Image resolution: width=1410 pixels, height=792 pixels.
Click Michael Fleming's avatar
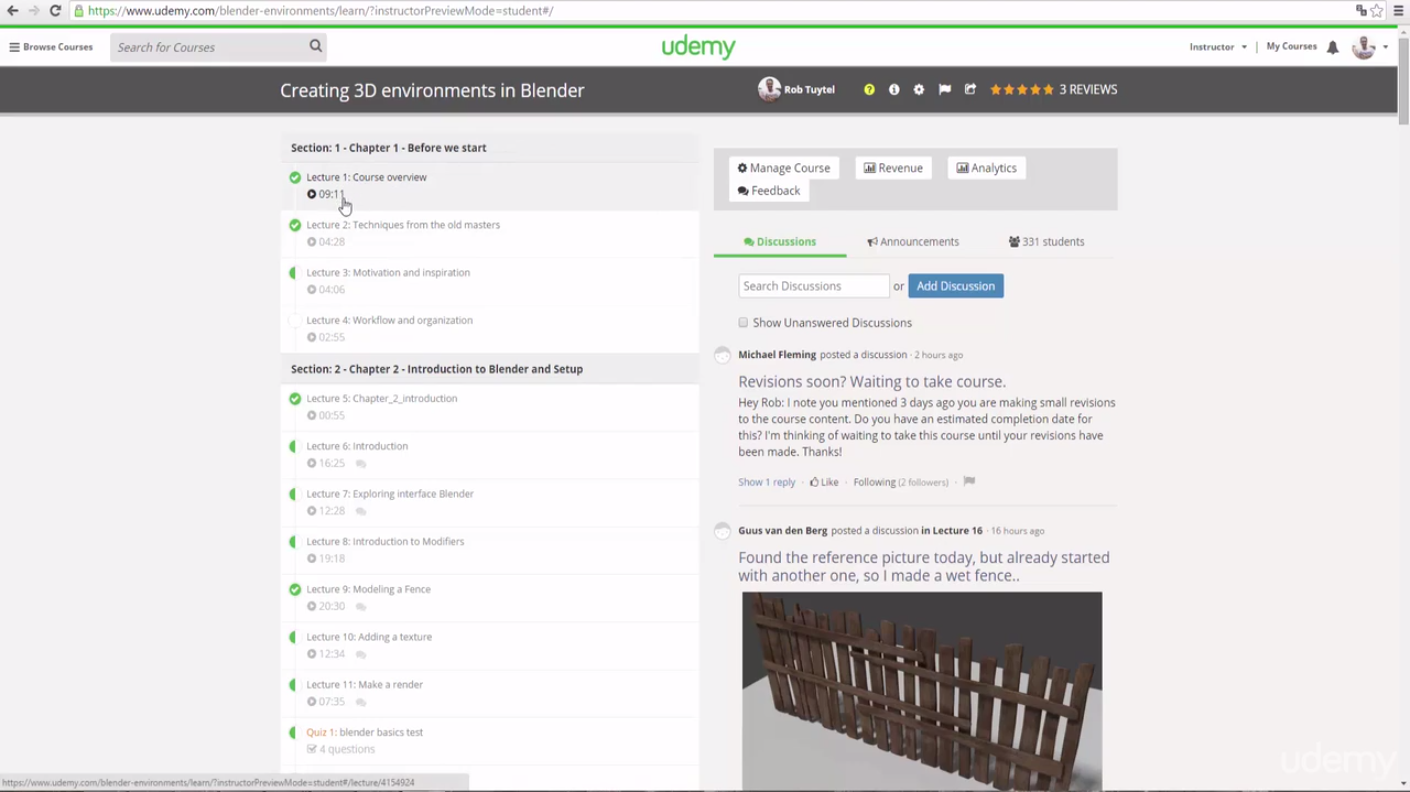[722, 355]
